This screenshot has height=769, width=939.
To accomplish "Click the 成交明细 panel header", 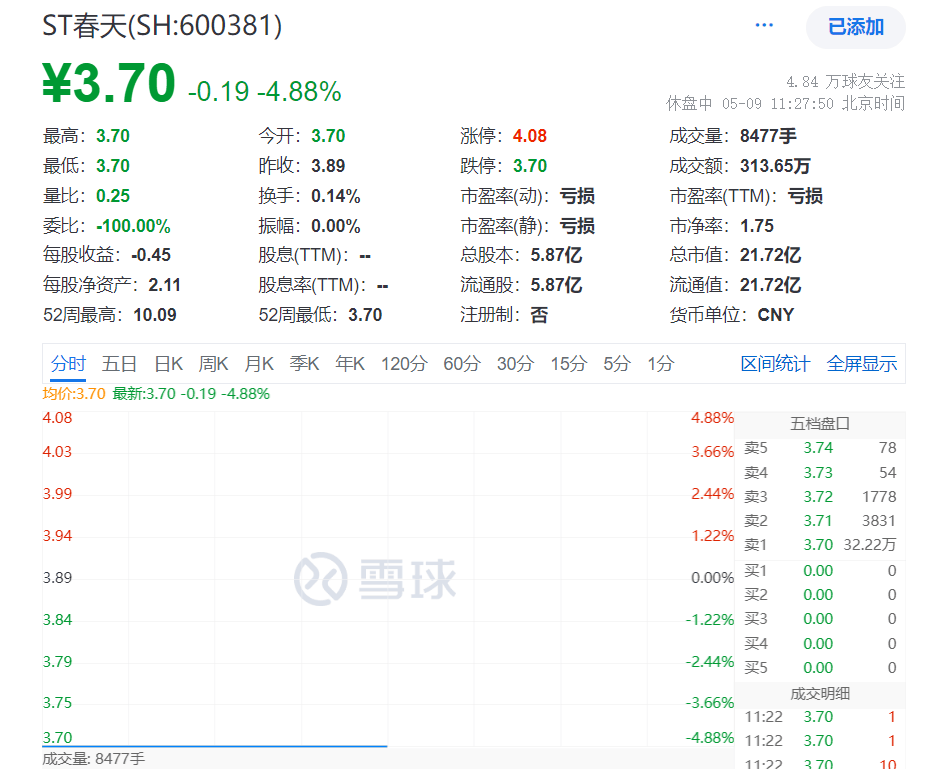I will pyautogui.click(x=820, y=694).
